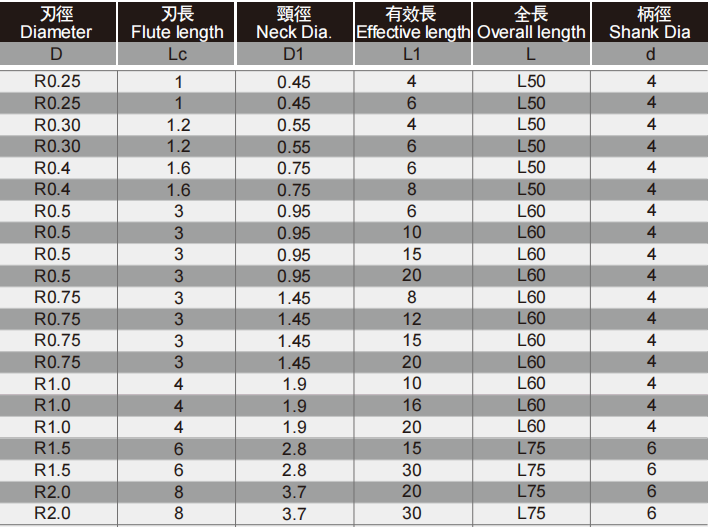
Task: Select the "L" overall length symbol cell
Action: click(531, 54)
